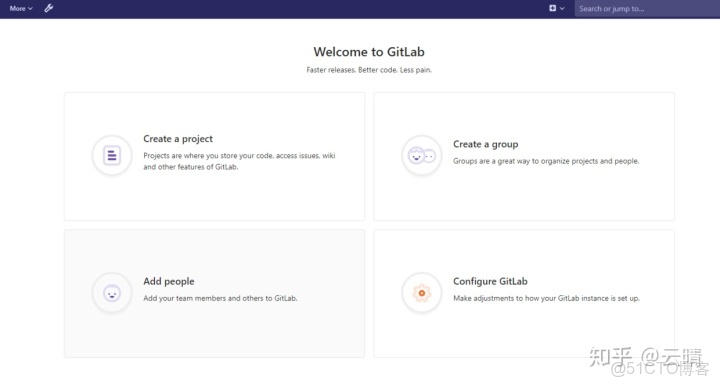720x387 pixels.
Task: Click the Create a project document icon
Action: tap(112, 155)
